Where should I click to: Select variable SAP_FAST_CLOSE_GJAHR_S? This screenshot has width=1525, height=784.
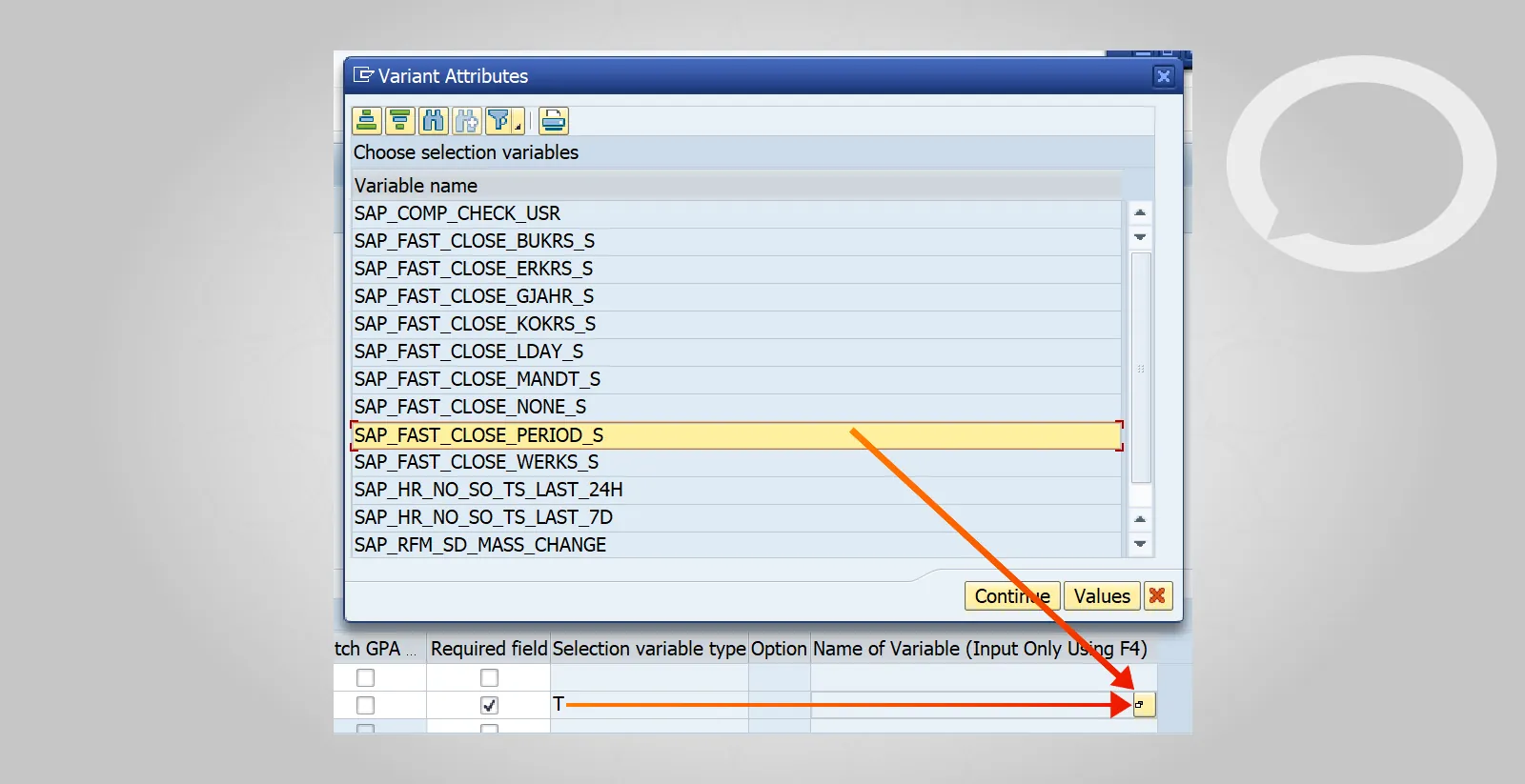pos(737,296)
